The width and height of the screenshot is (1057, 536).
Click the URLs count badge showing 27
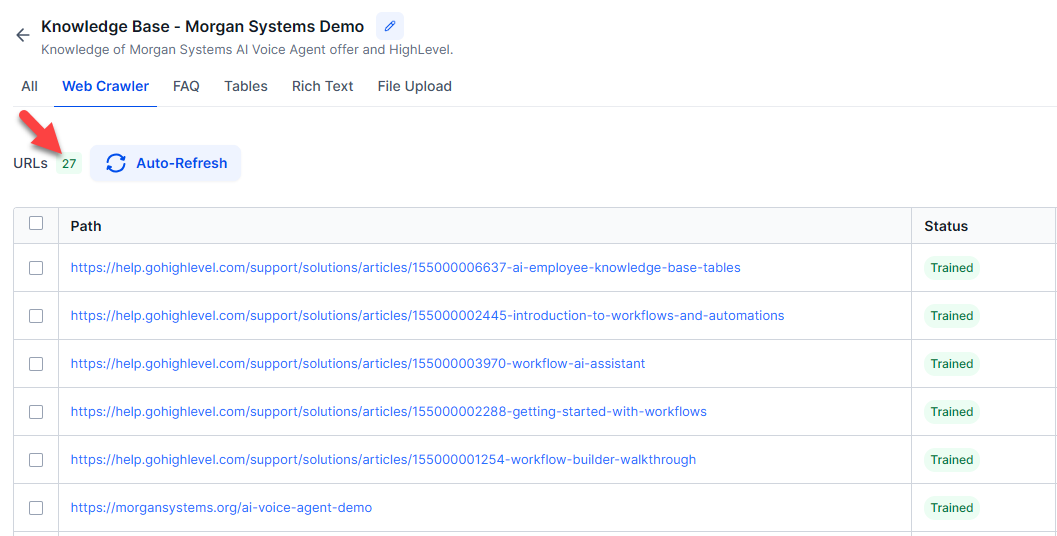tap(69, 163)
